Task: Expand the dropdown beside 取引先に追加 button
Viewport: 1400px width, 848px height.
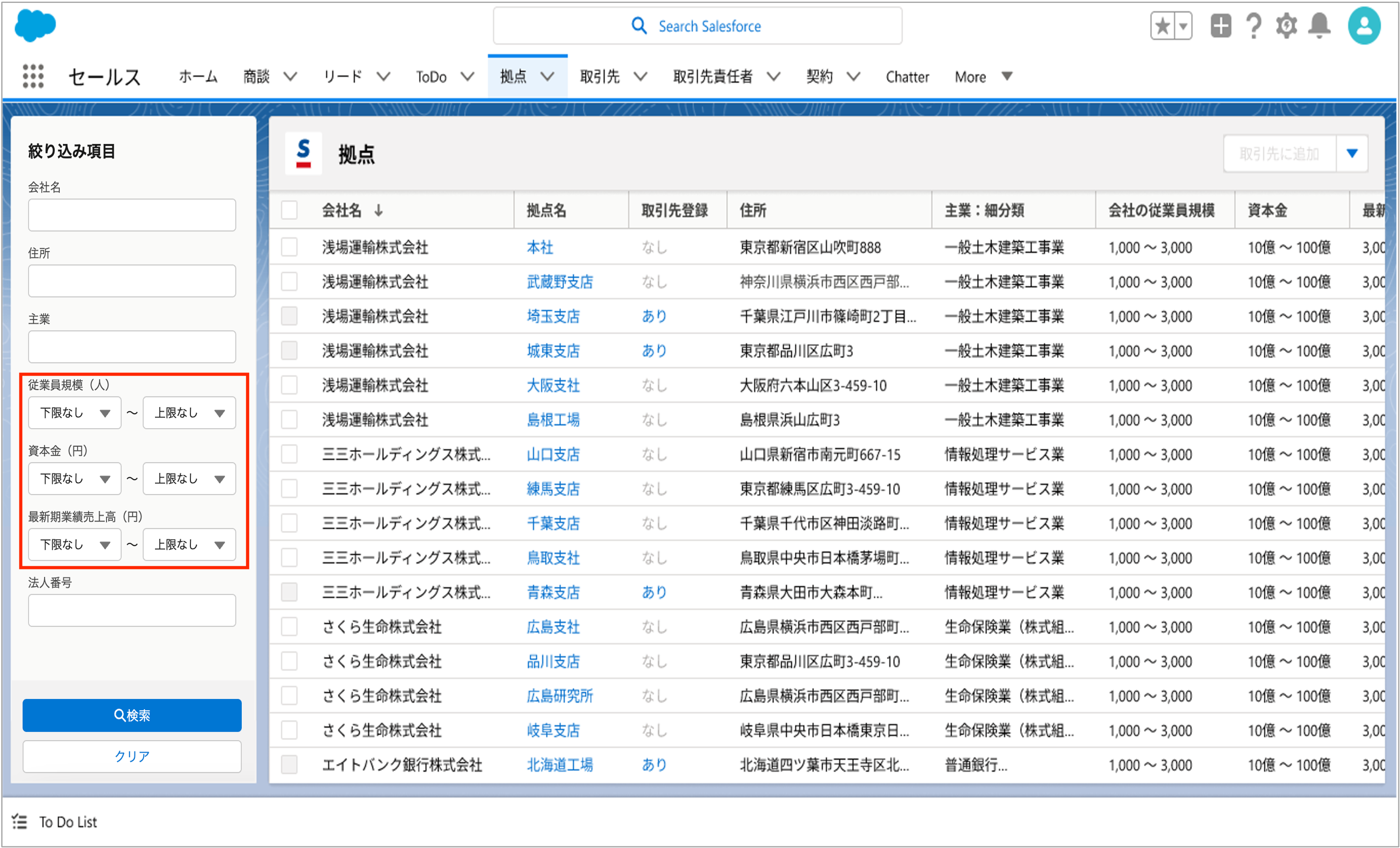Action: tap(1352, 154)
